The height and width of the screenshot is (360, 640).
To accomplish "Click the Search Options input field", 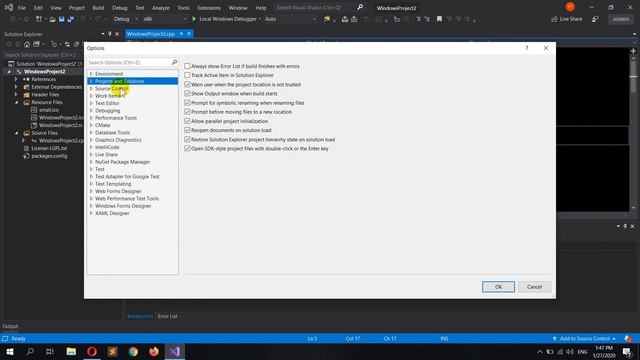I will pos(129,62).
